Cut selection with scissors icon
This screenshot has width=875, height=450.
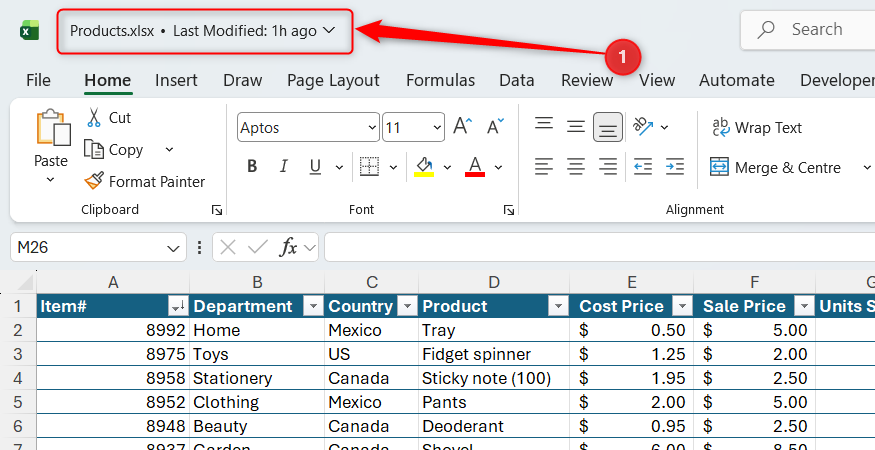(x=94, y=118)
